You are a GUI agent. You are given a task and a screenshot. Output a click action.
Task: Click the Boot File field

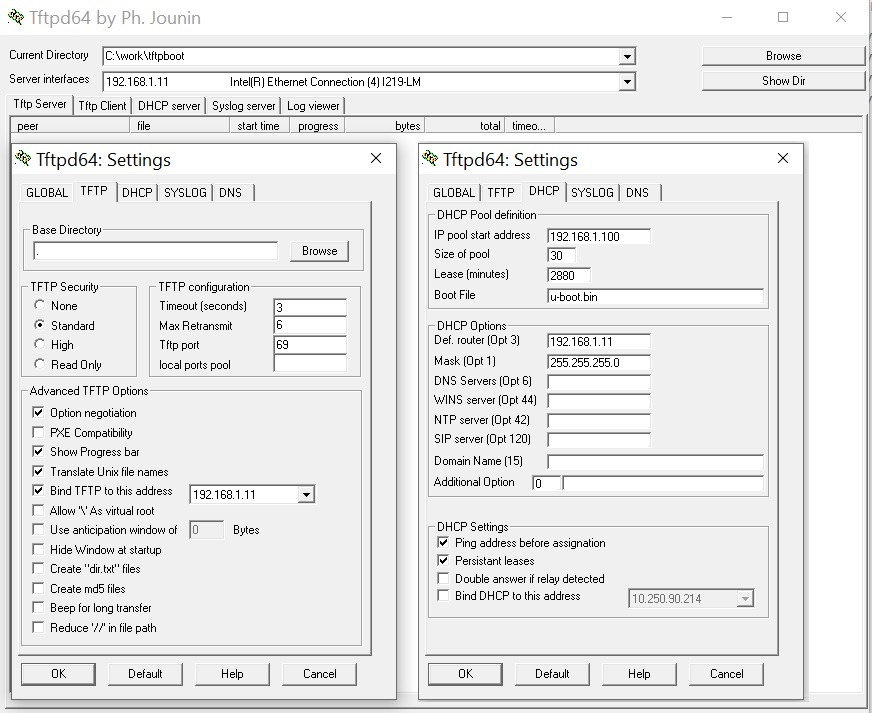655,296
